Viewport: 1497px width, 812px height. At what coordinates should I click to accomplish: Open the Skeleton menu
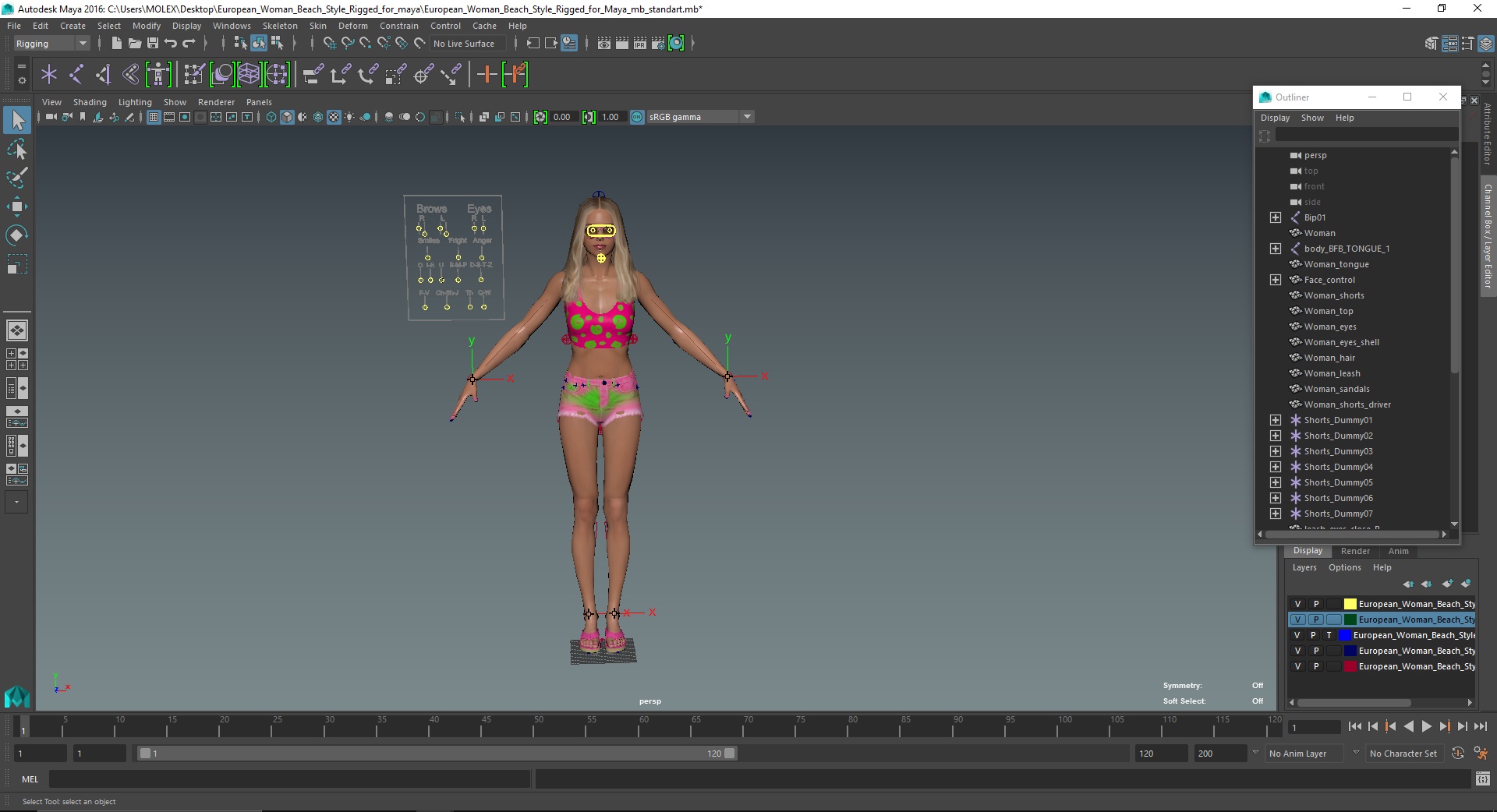click(280, 26)
